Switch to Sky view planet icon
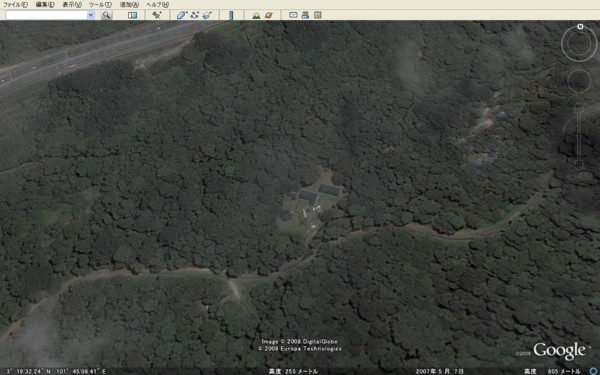The height and width of the screenshot is (375, 600). click(x=269, y=15)
